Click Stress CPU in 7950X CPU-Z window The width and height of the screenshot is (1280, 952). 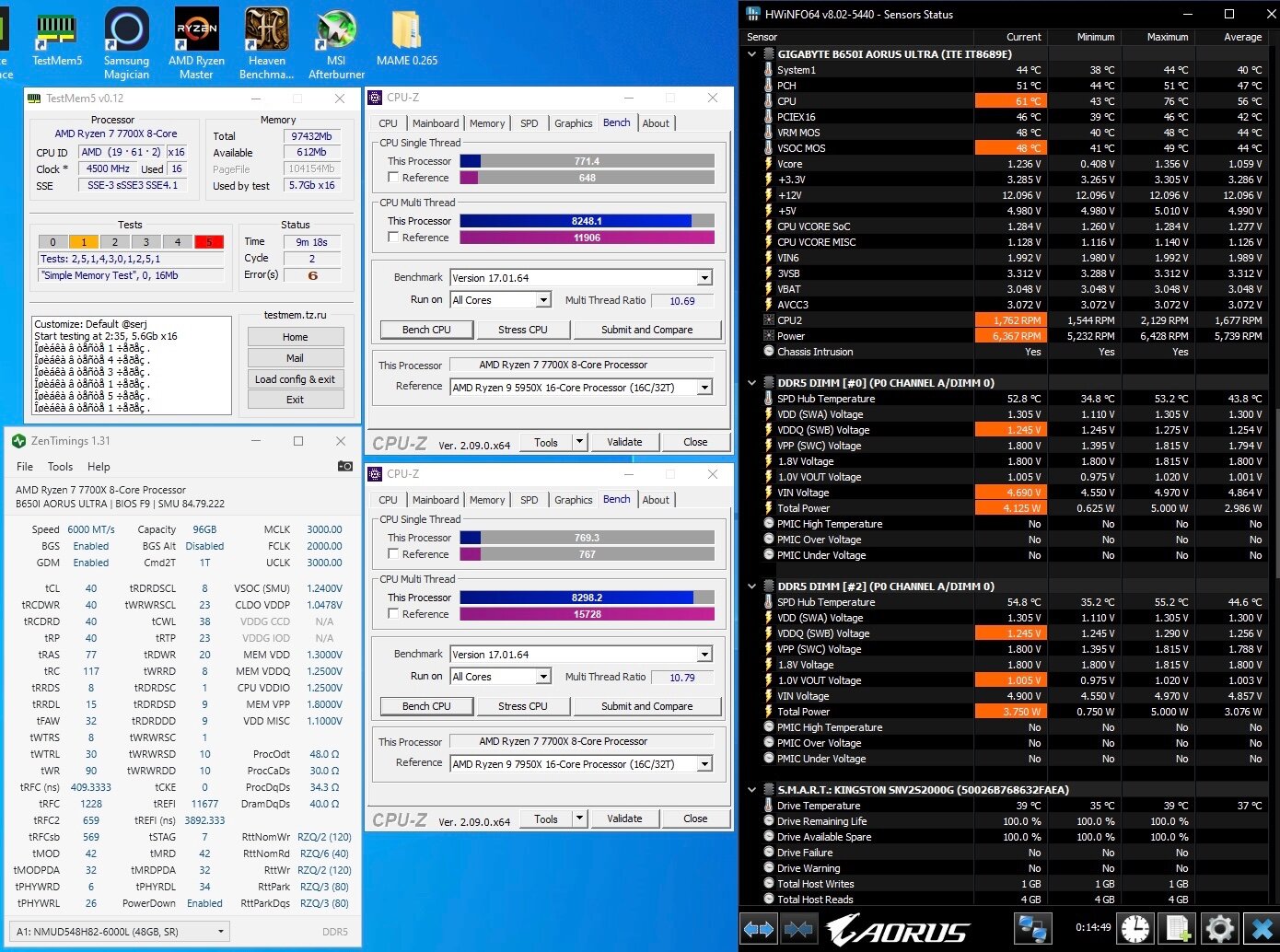coord(523,706)
